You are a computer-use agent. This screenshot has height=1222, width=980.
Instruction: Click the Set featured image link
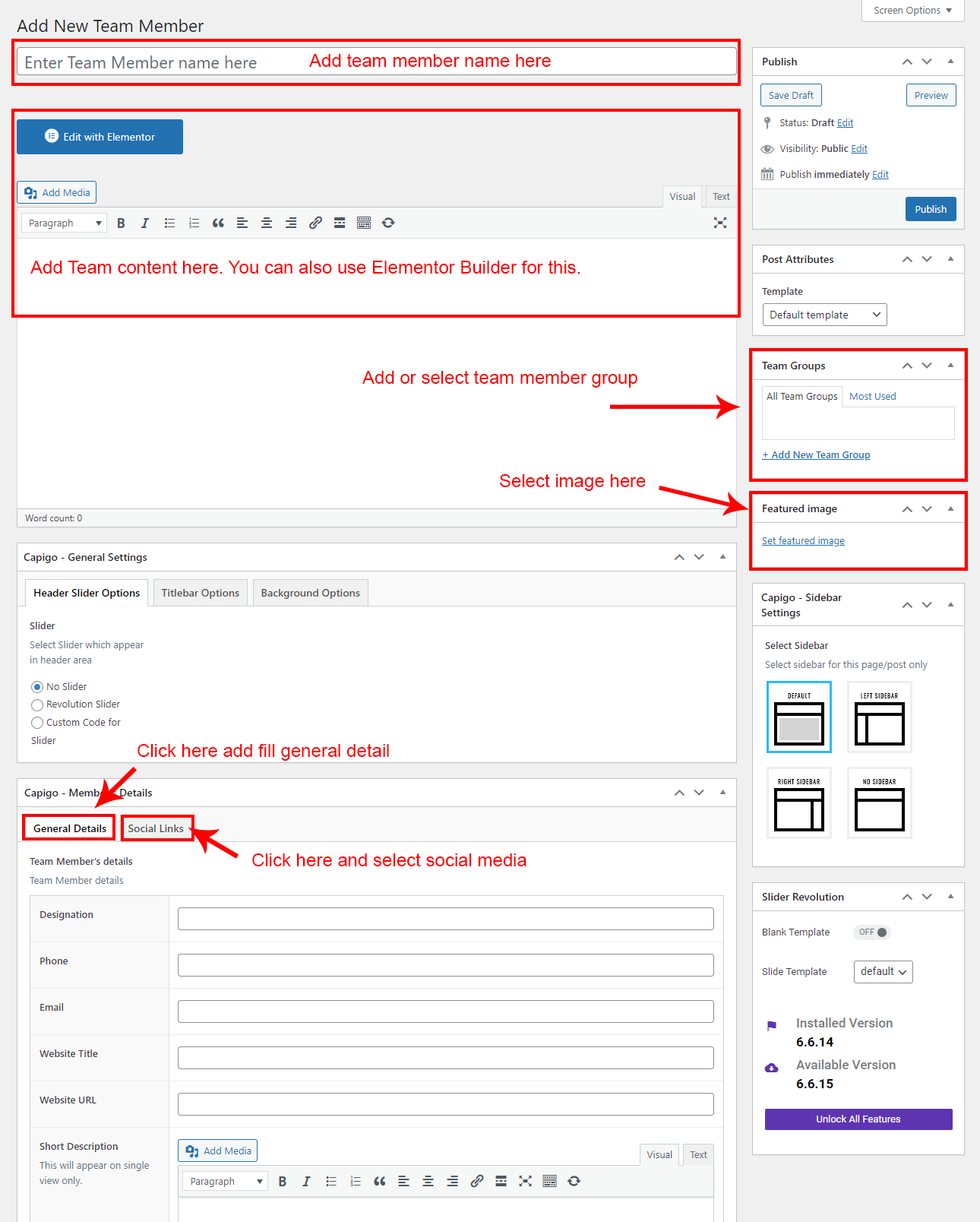803,541
